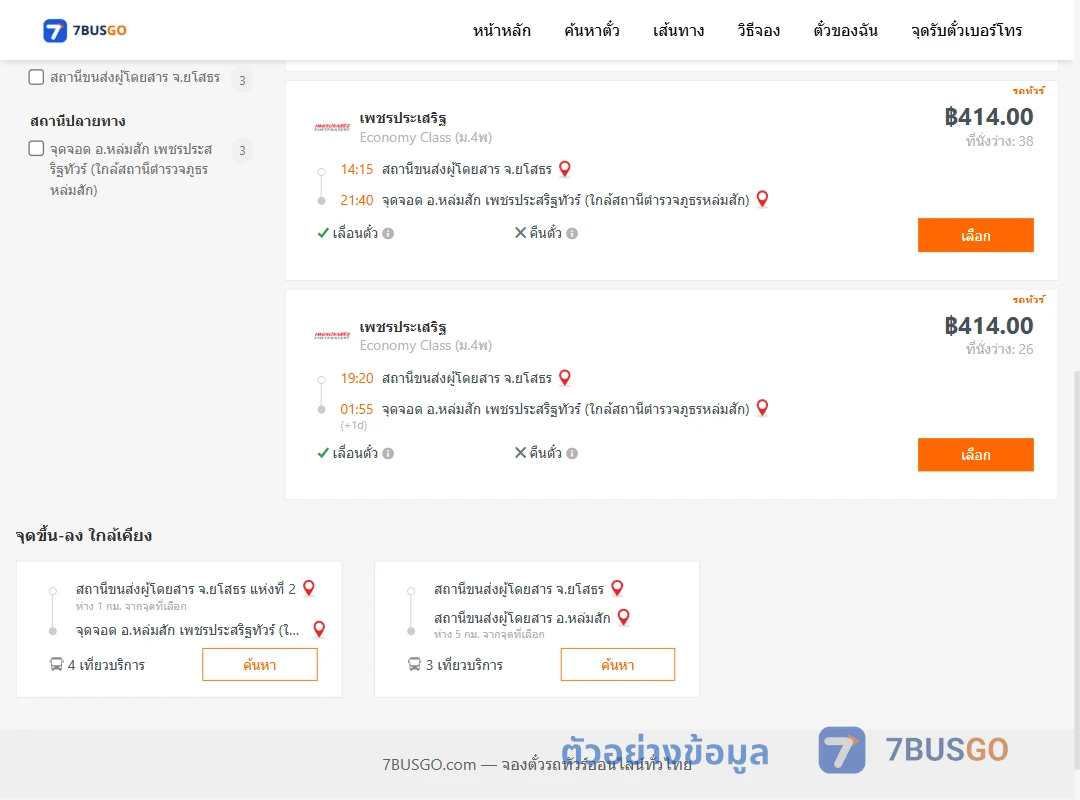The width and height of the screenshot is (1080, 800).
Task: Click ค้นหา on 3 เที่ยวบริการ card
Action: pos(618,664)
